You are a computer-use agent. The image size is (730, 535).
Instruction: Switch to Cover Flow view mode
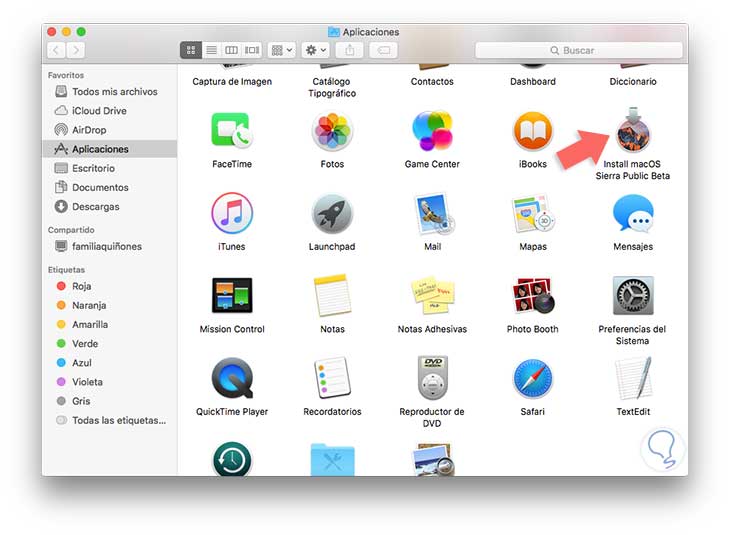[x=252, y=50]
